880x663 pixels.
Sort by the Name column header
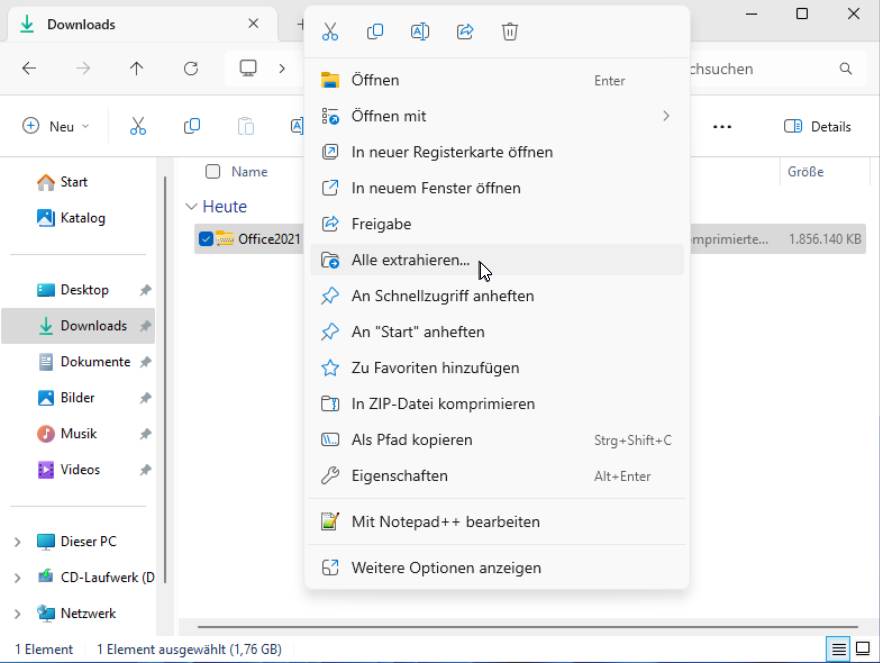coord(249,172)
